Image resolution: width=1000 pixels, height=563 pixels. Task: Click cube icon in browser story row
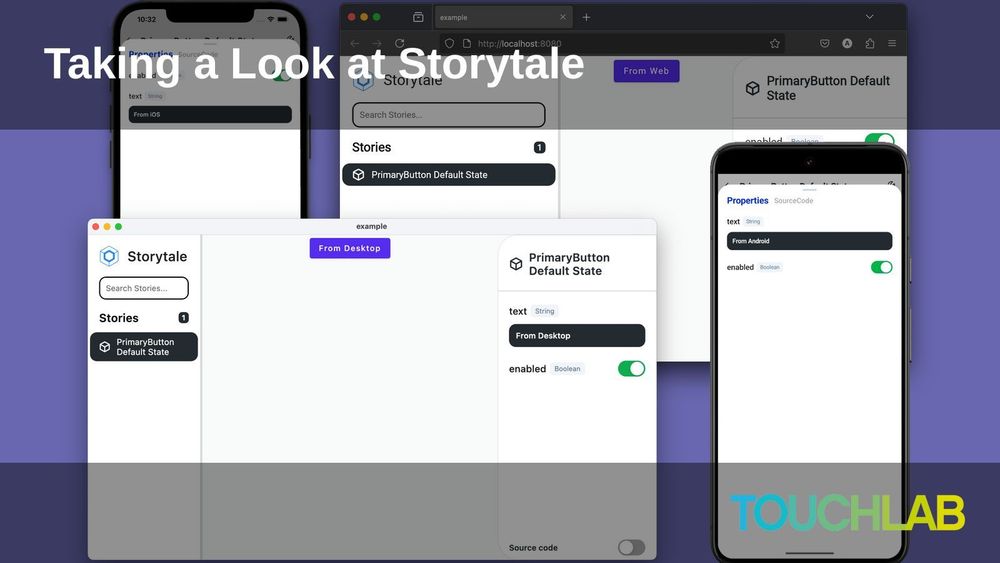tap(358, 175)
